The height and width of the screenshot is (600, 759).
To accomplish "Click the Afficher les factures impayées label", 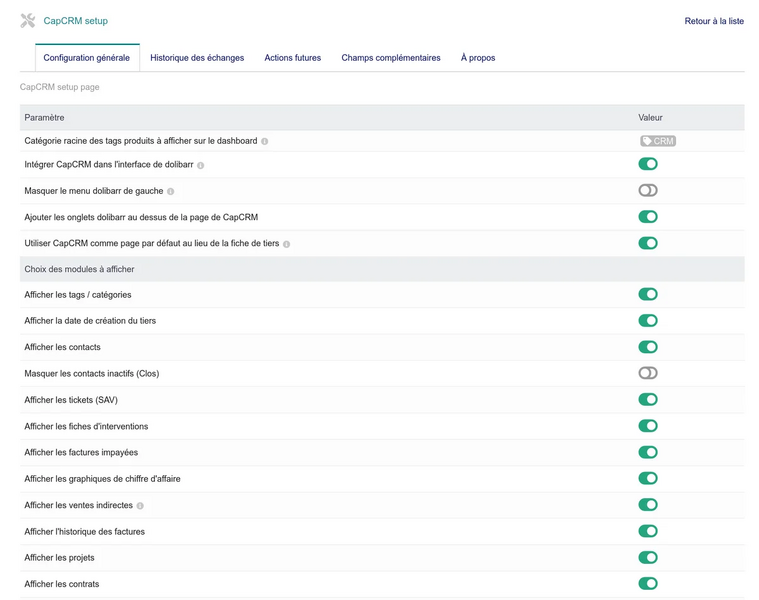I will (x=81, y=452).
